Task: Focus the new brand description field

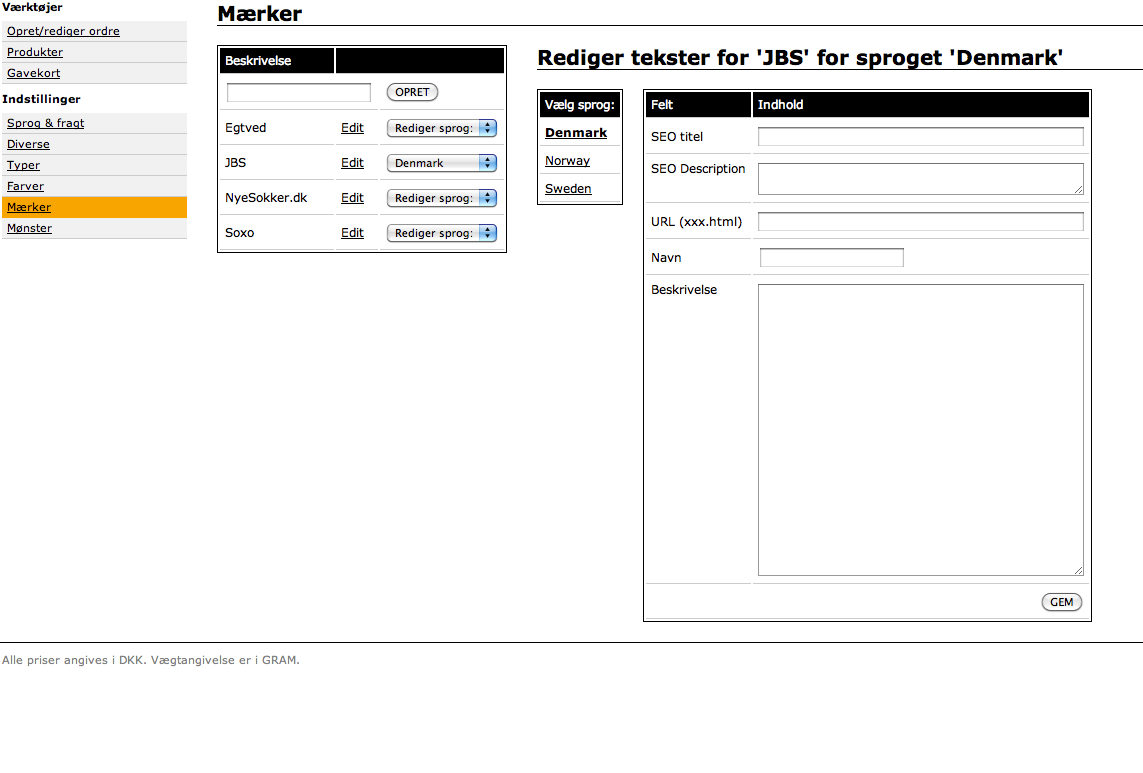Action: coord(299,93)
